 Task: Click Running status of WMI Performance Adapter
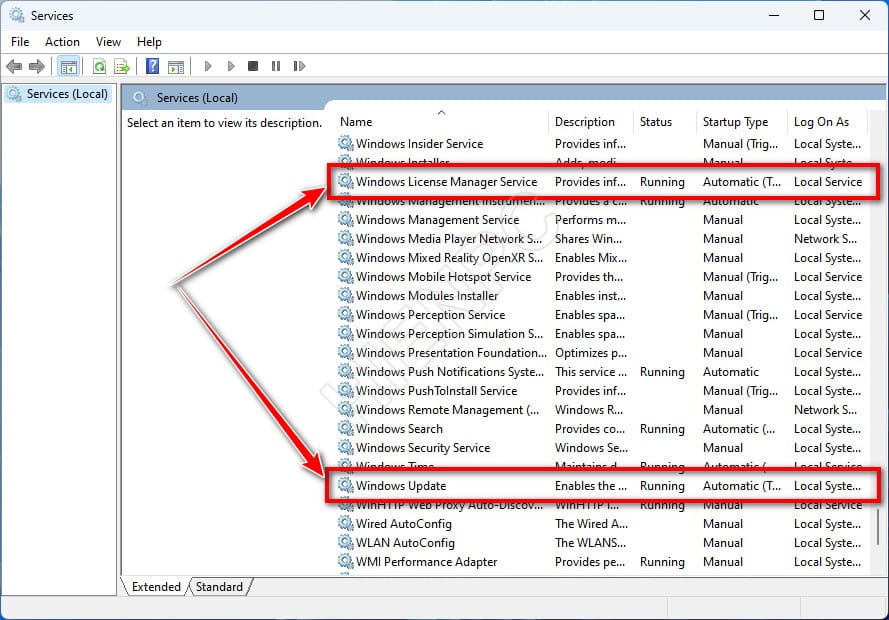point(662,562)
